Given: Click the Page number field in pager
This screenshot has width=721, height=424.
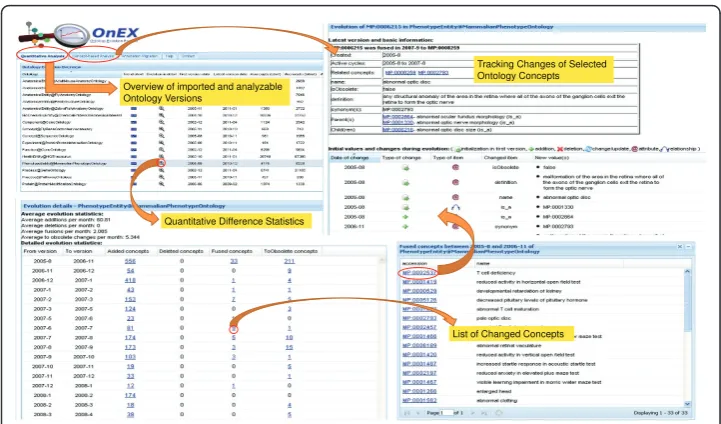Looking at the screenshot, I should click(x=446, y=413).
